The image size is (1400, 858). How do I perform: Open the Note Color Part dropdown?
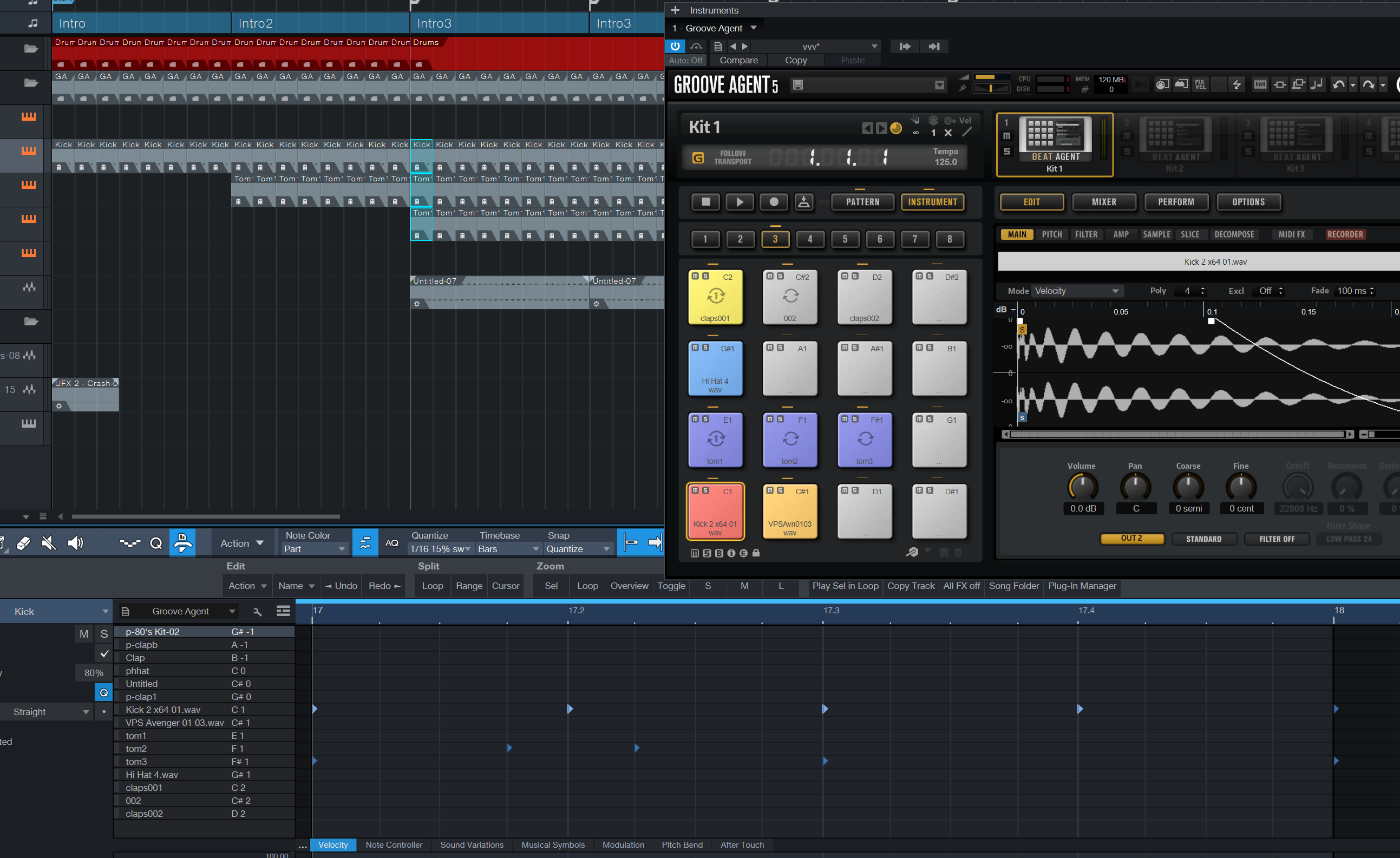coord(314,549)
